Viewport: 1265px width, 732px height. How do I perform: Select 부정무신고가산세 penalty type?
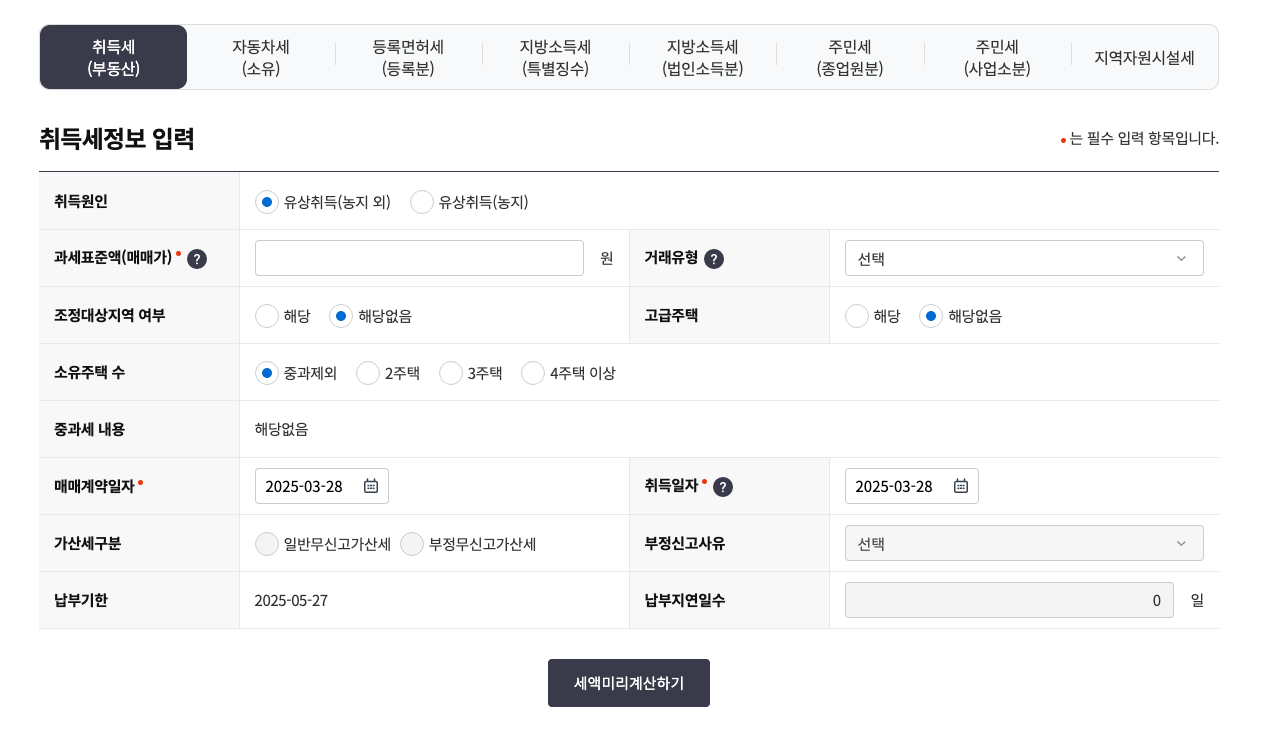click(412, 544)
